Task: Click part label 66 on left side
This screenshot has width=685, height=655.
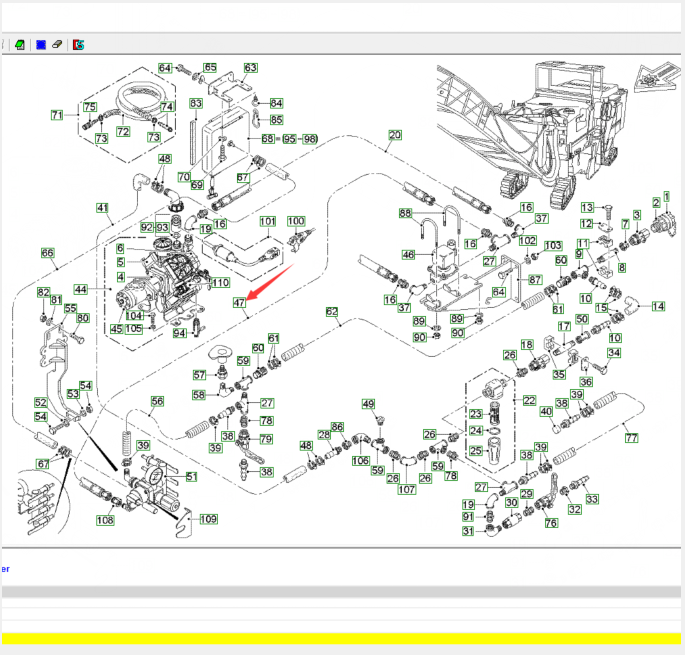Action: click(x=46, y=253)
